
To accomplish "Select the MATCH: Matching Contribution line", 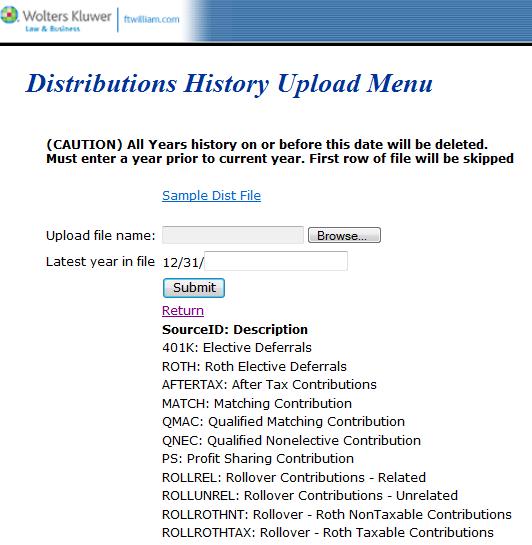I will 257,404.
